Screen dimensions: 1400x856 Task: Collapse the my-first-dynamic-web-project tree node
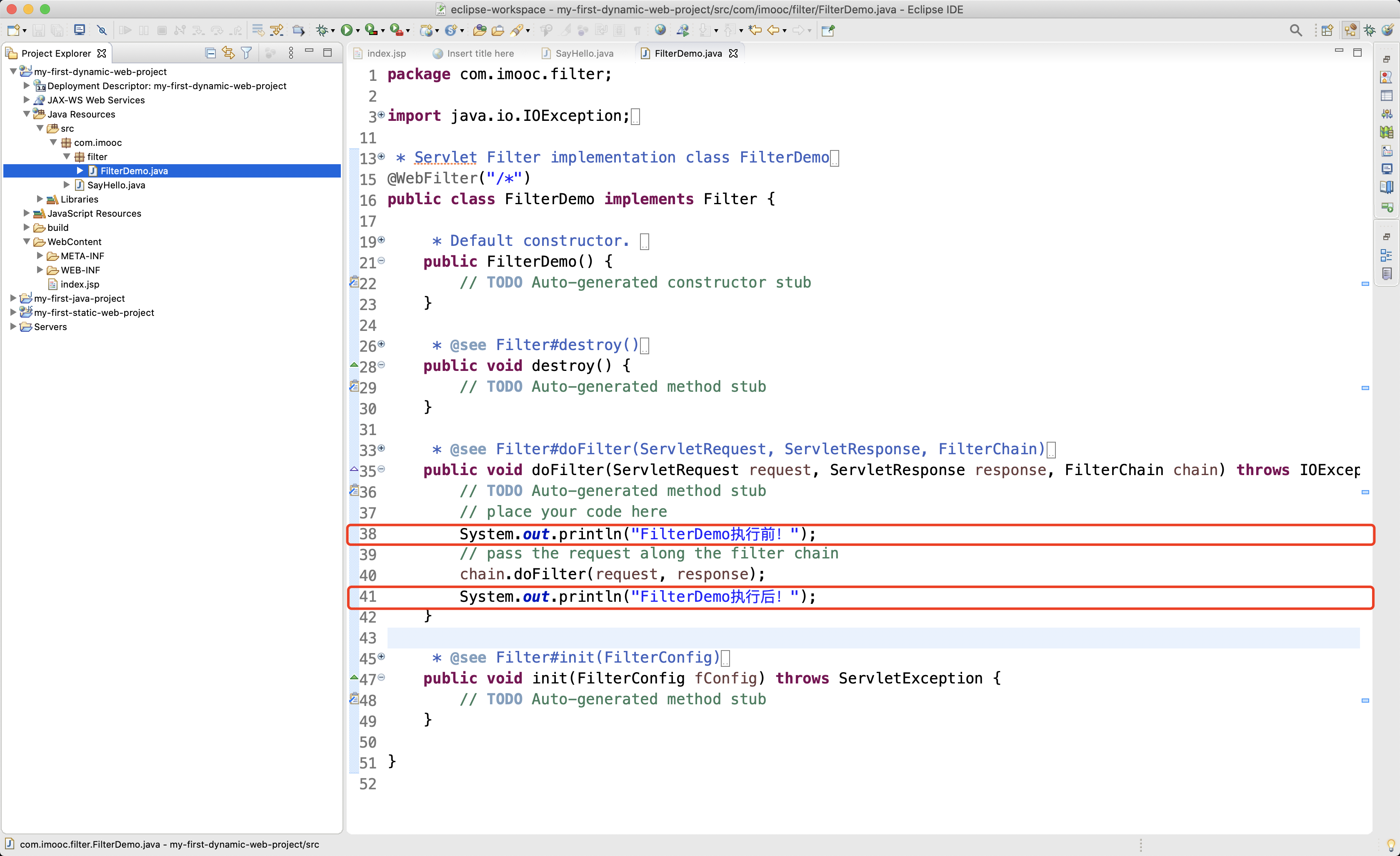(x=13, y=72)
